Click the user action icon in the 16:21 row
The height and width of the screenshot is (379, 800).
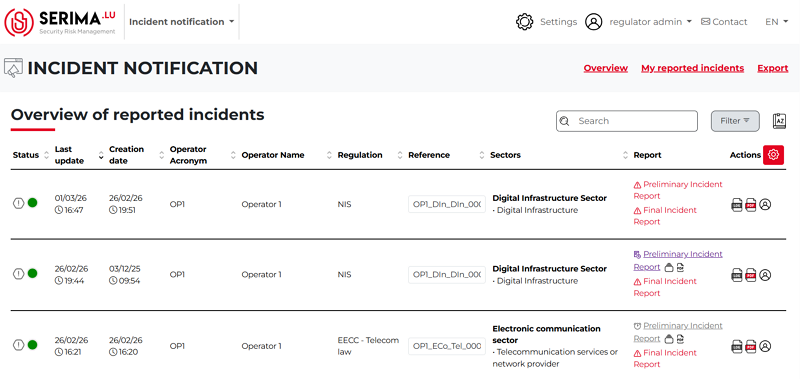pos(765,346)
